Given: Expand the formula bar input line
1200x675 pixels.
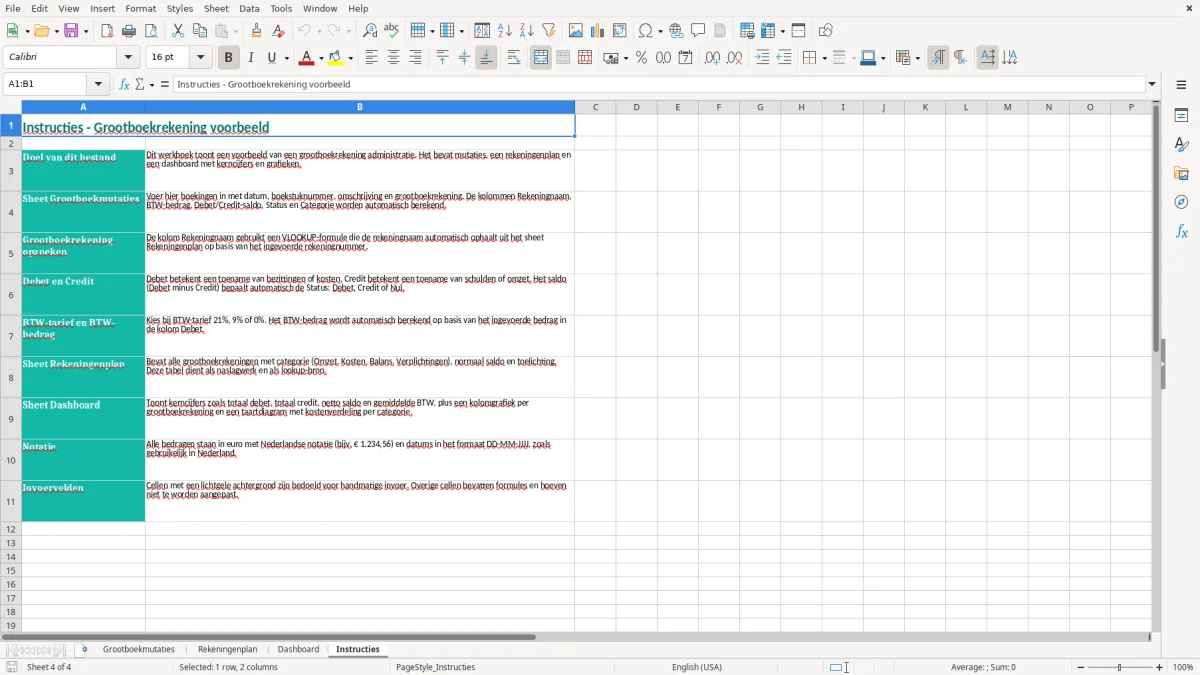Looking at the screenshot, I should pyautogui.click(x=1152, y=84).
